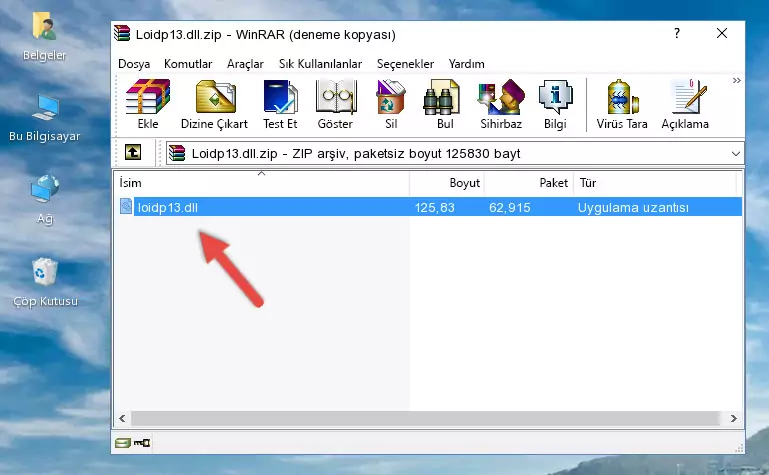The height and width of the screenshot is (475, 769).
Task: Select the Ağ network desktop icon
Action: click(45, 199)
